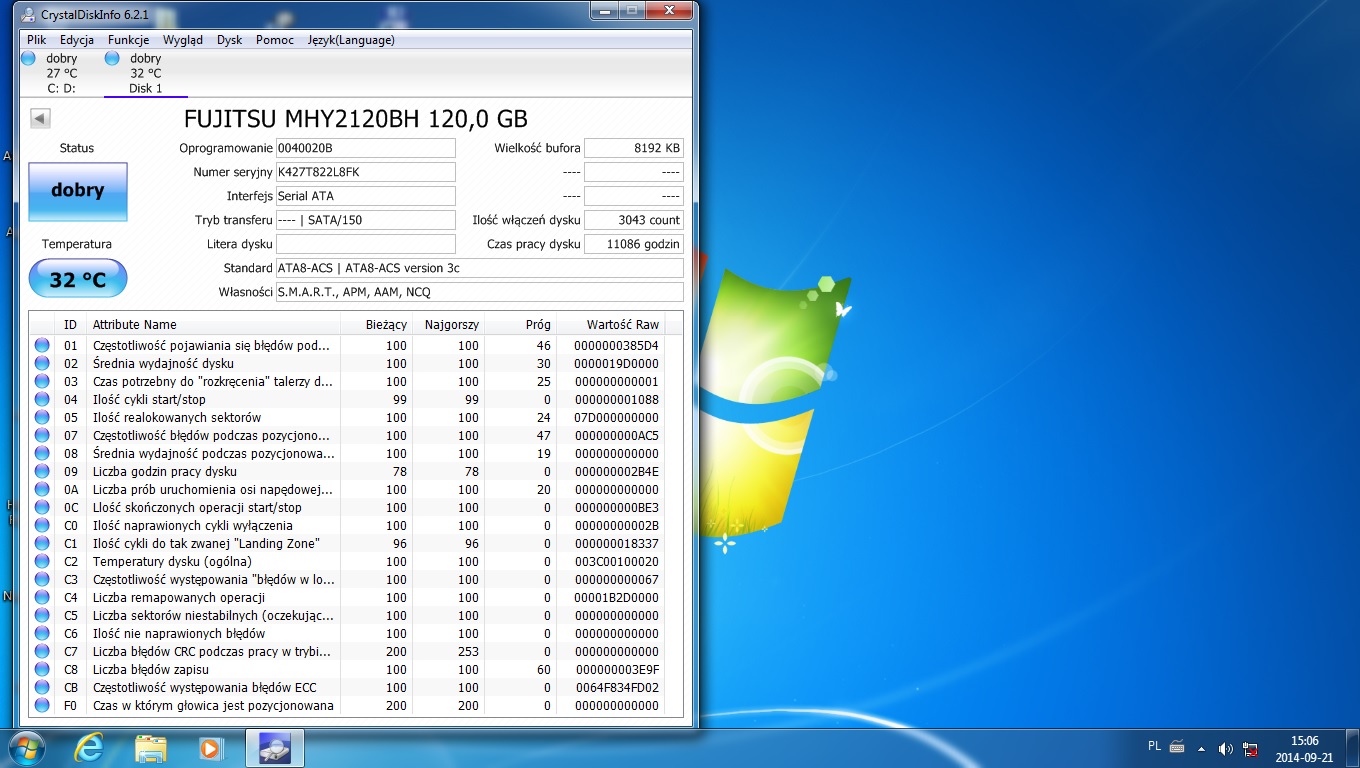Click the 32 °C temperature indicator
Image resolution: width=1360 pixels, height=768 pixels.
point(78,279)
